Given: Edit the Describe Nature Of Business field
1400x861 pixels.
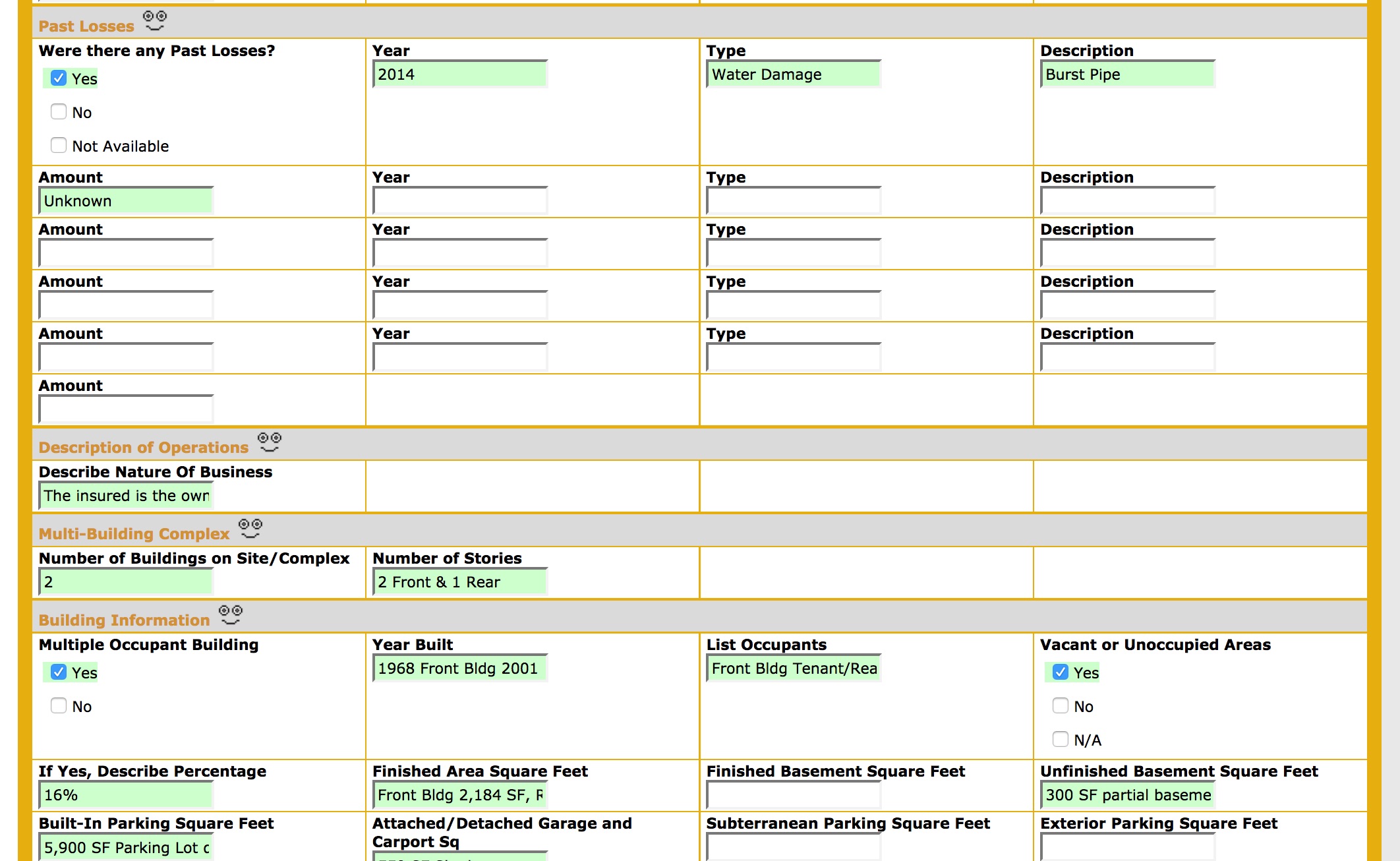Looking at the screenshot, I should pos(125,495).
